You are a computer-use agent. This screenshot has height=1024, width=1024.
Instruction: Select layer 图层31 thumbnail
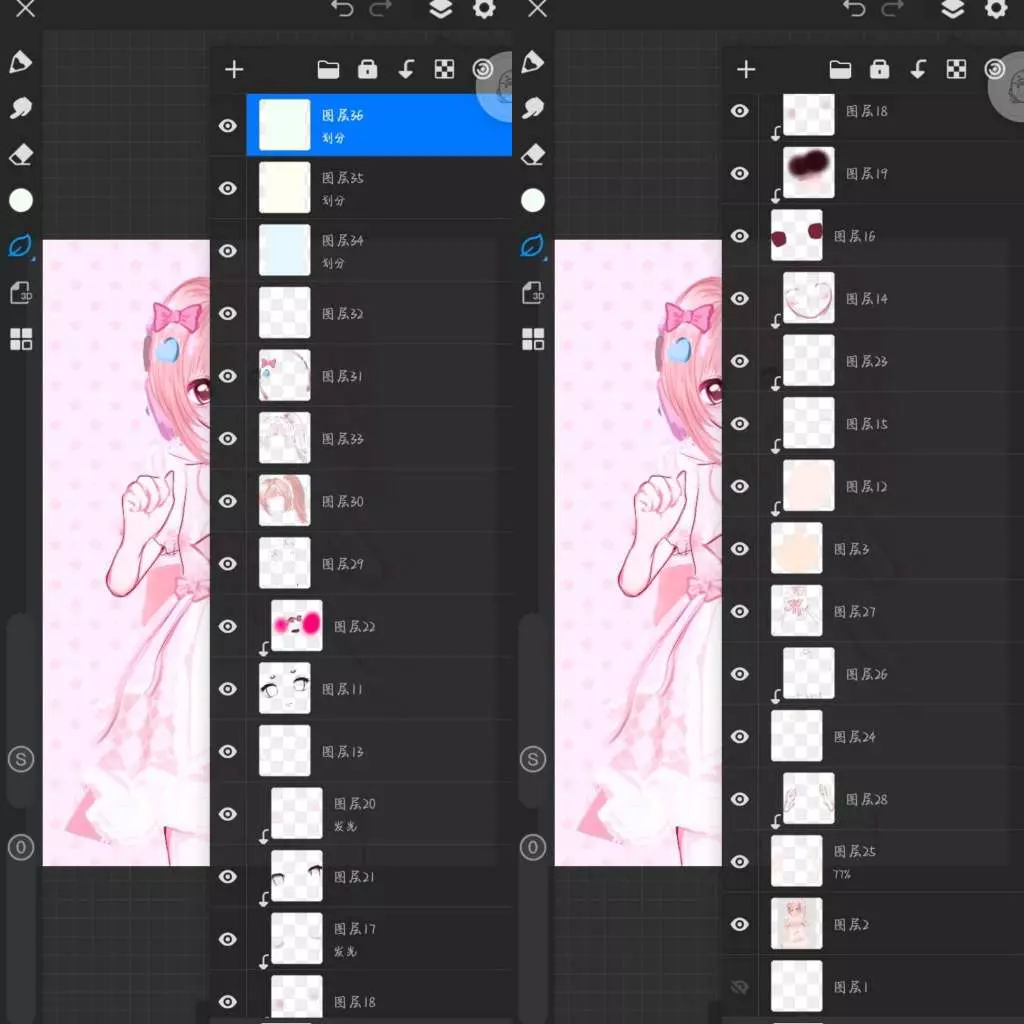coord(285,376)
